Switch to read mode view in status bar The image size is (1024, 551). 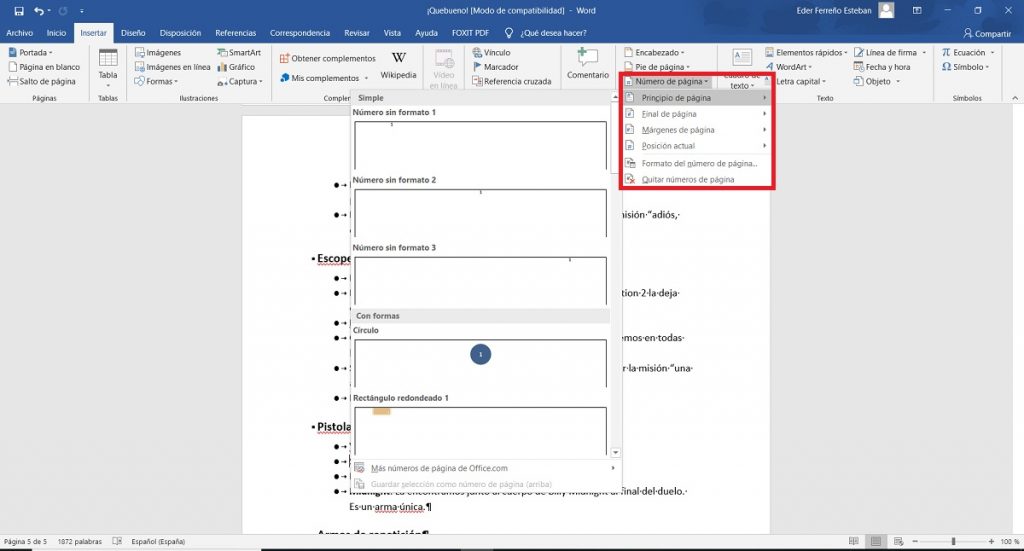point(854,541)
